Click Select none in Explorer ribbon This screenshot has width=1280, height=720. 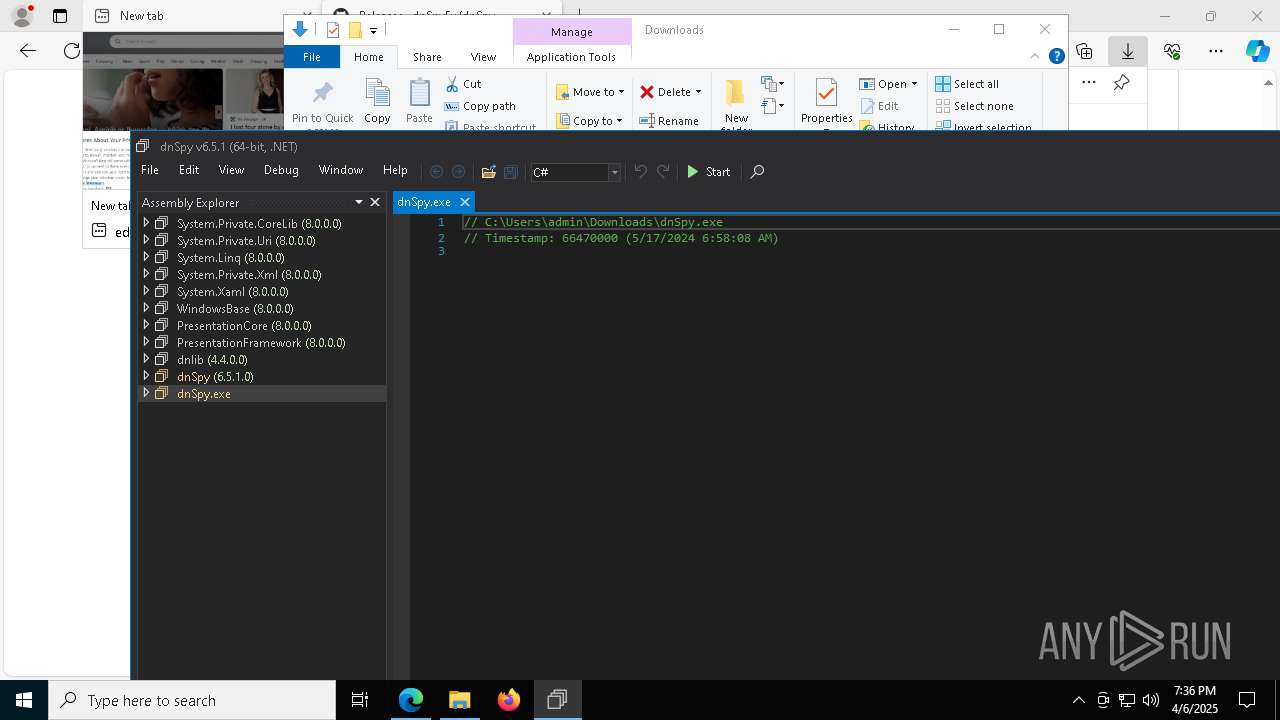click(974, 106)
